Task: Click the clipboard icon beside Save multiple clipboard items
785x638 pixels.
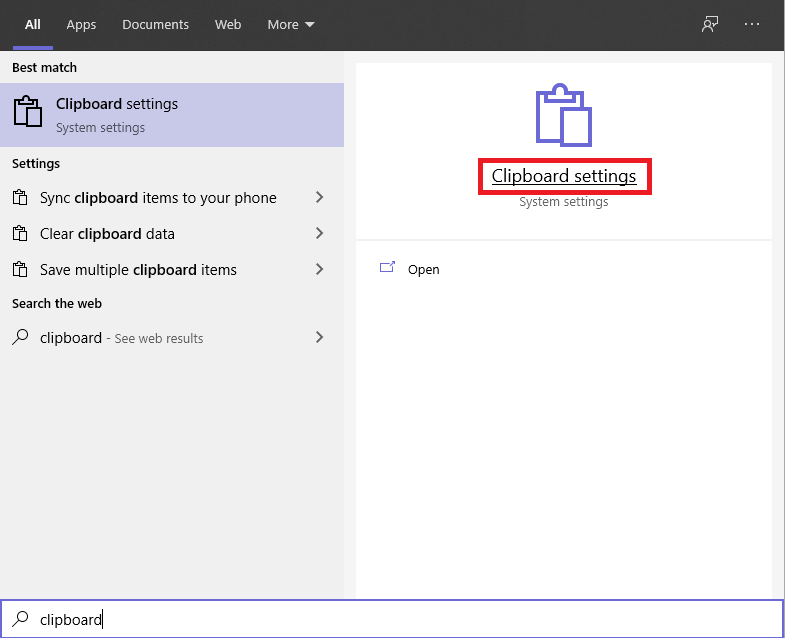Action: (20, 269)
